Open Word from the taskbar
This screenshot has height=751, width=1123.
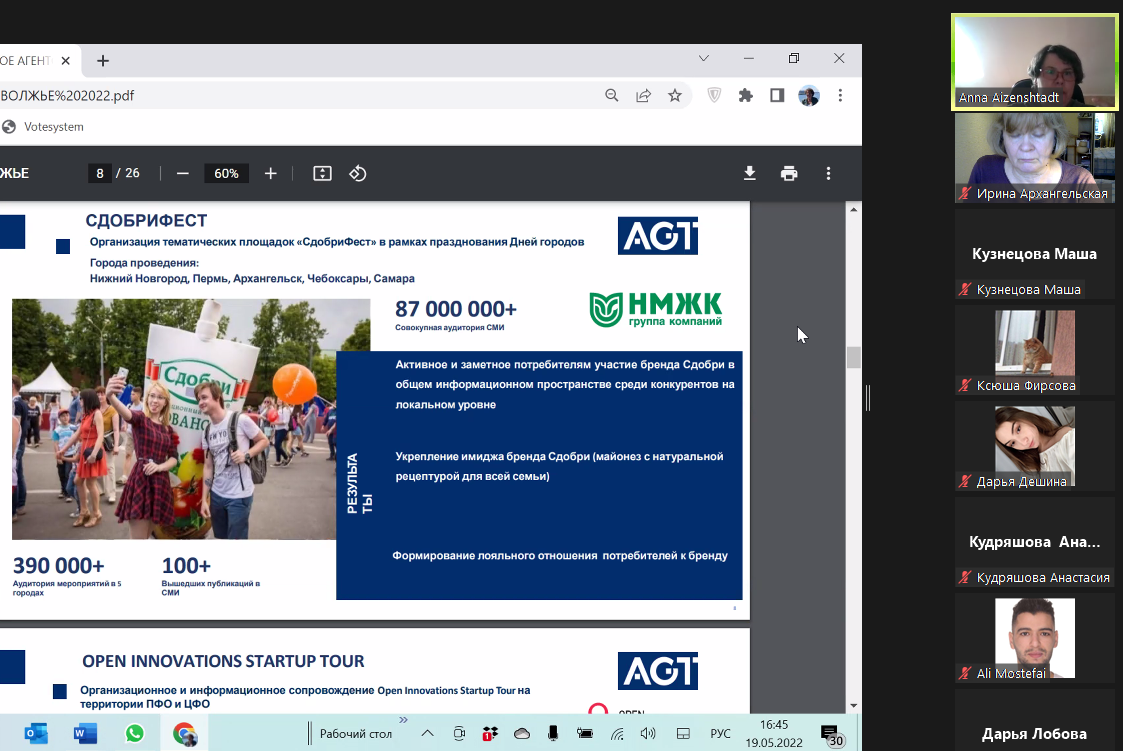[x=85, y=734]
